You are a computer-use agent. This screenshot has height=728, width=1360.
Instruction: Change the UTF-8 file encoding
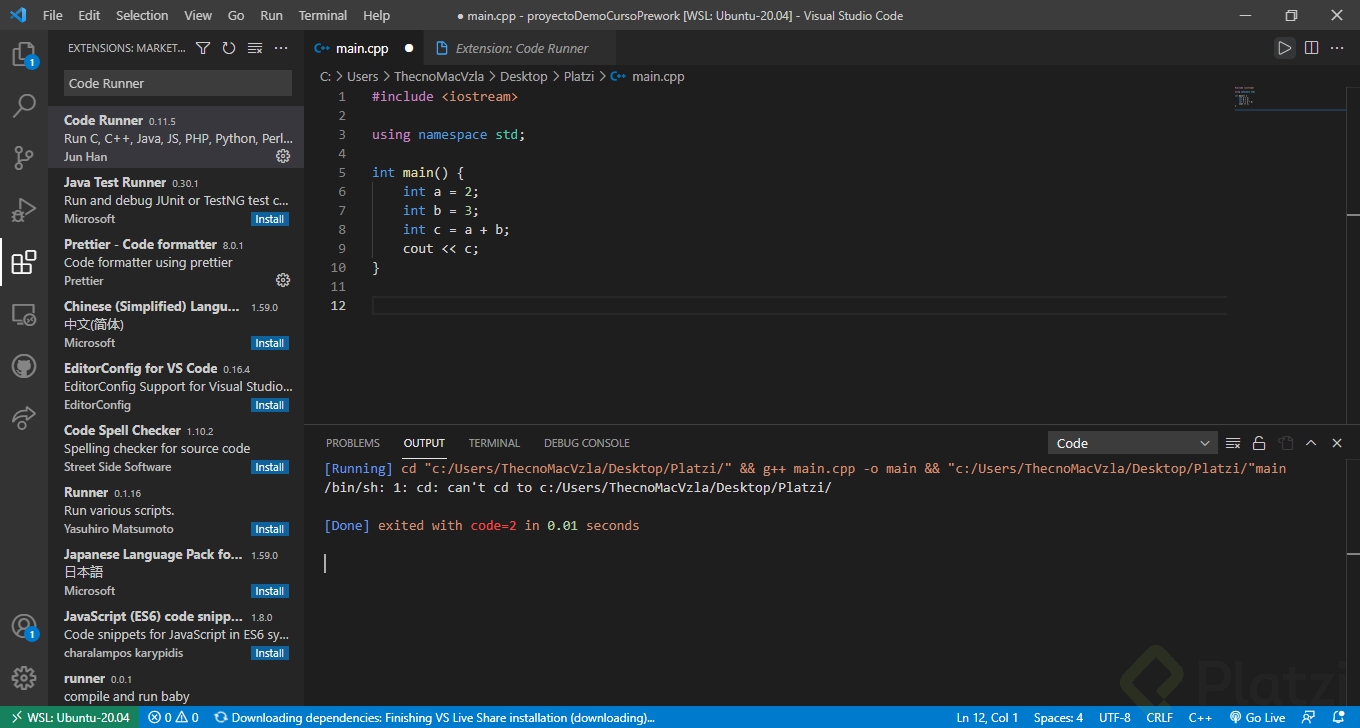[x=1114, y=717]
